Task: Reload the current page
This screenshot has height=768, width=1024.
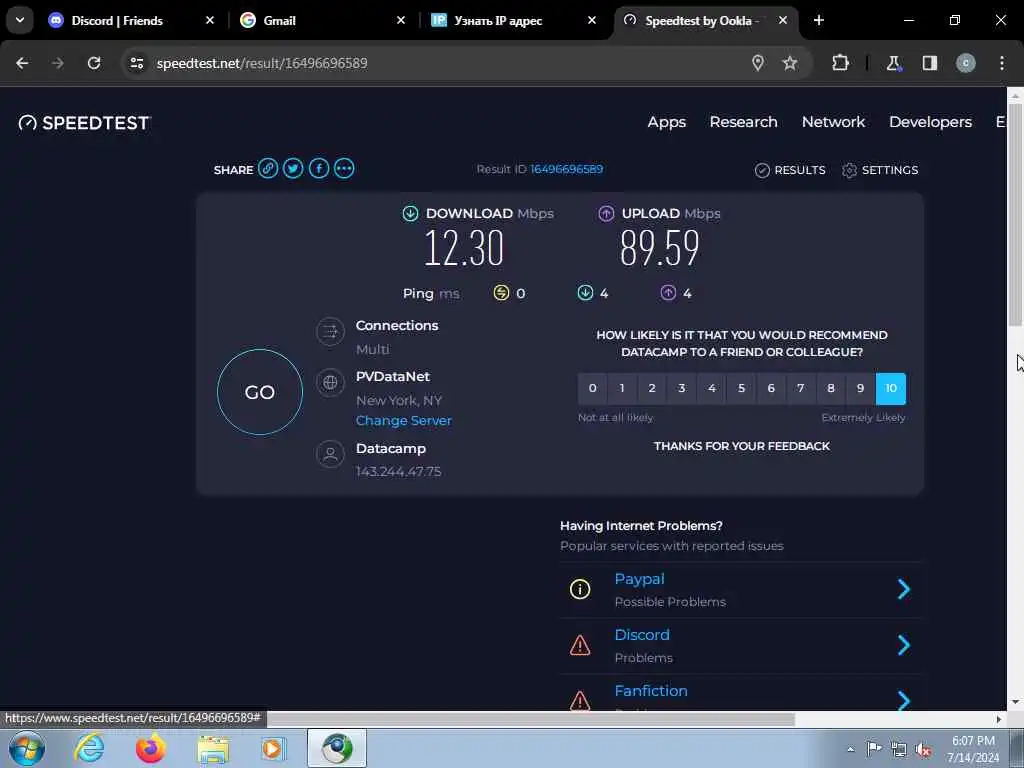Action: click(94, 63)
